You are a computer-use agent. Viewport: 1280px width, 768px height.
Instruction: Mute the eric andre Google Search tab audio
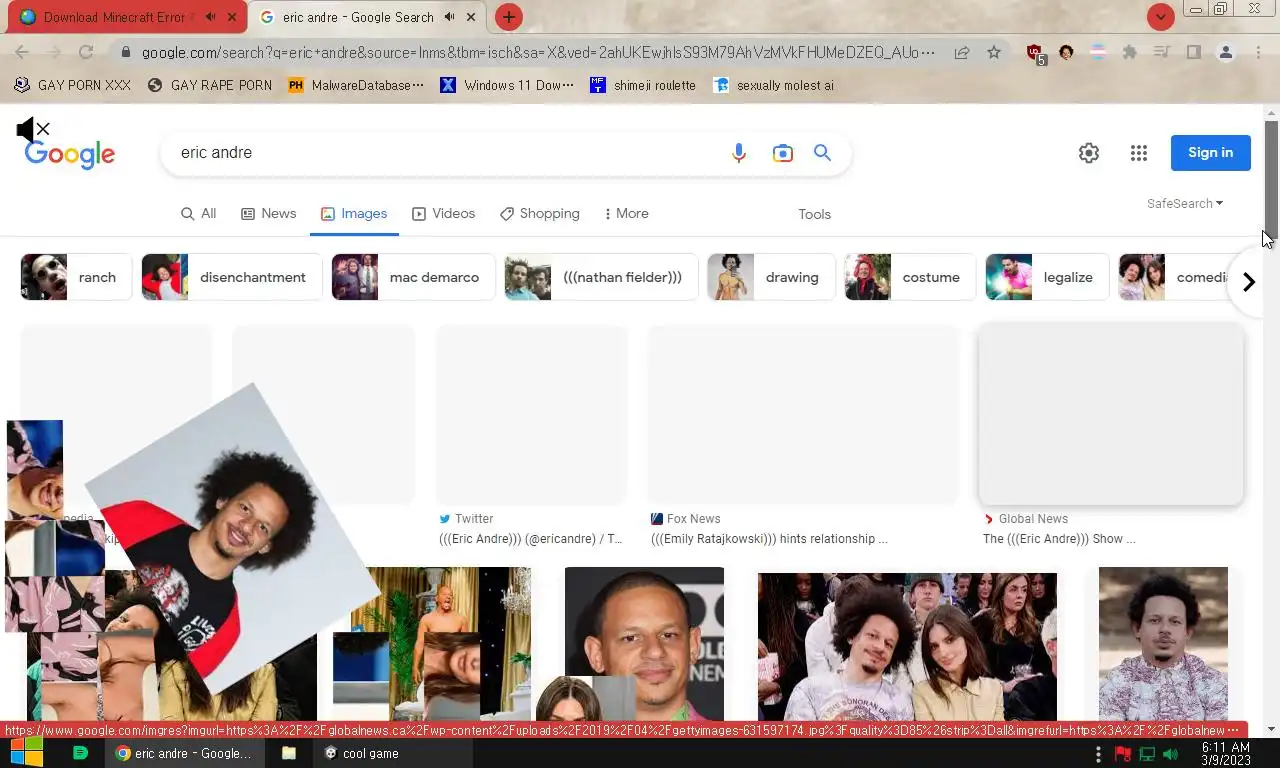(449, 17)
